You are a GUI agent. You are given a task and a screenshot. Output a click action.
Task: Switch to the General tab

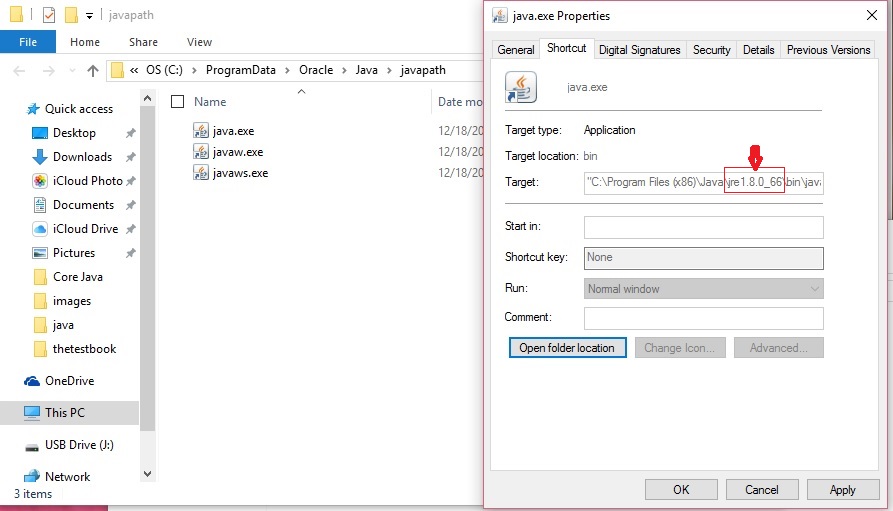[515, 50]
